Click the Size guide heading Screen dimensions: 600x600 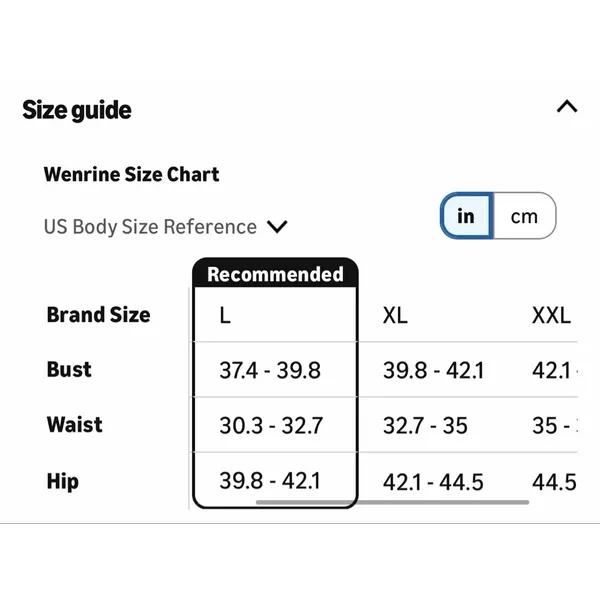[77, 110]
